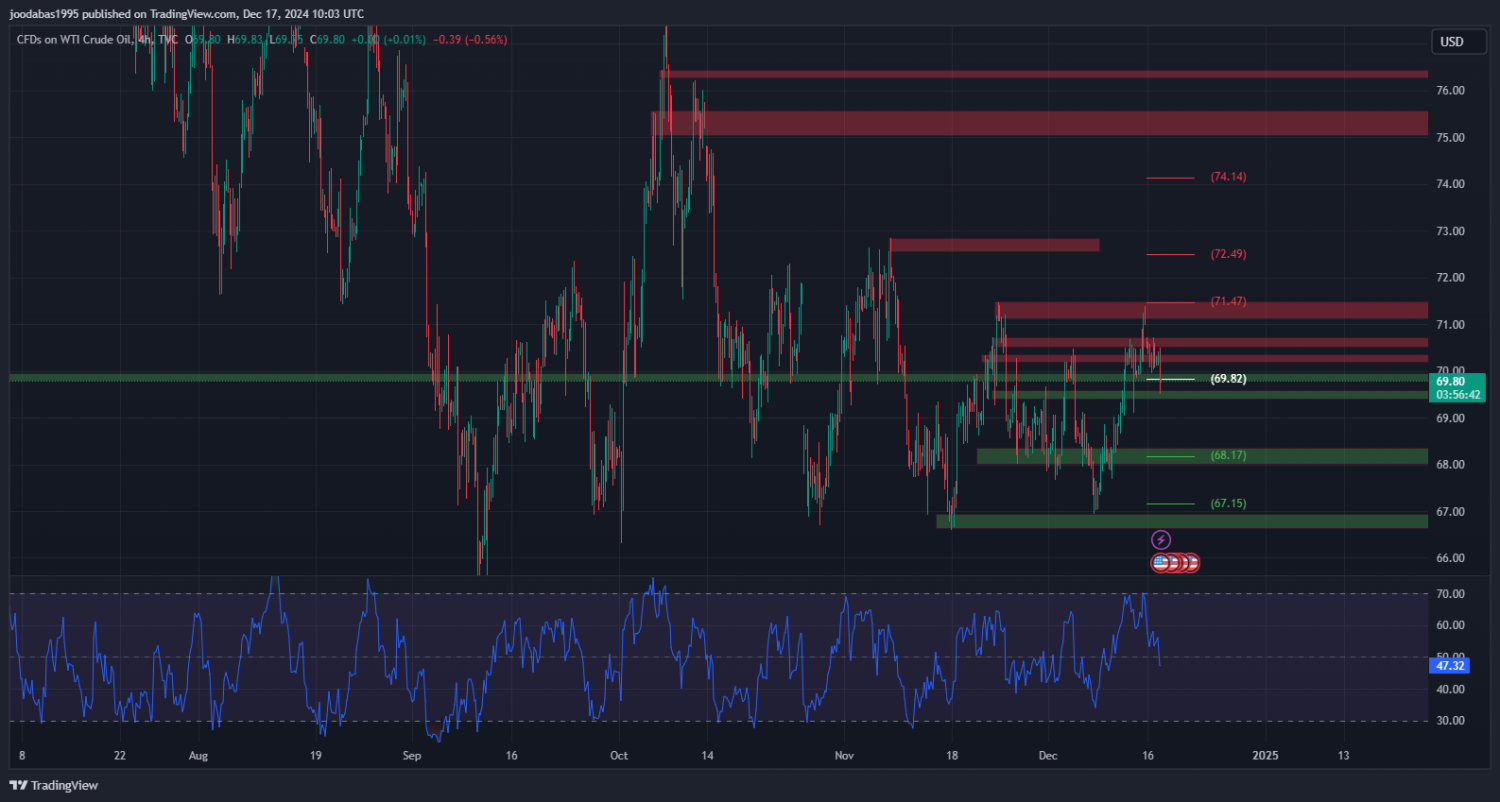Select the 74.14 red target level label
Image resolution: width=1500 pixels, height=802 pixels.
click(x=1228, y=177)
